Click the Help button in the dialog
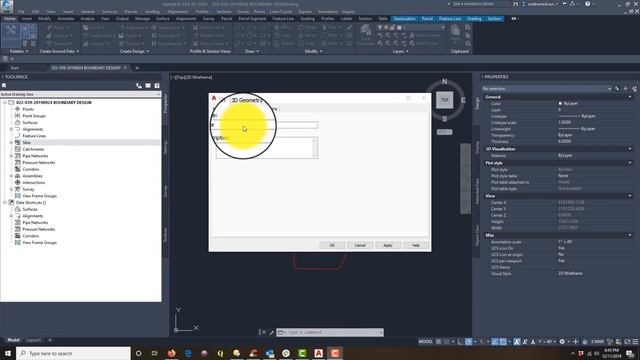 (x=416, y=245)
